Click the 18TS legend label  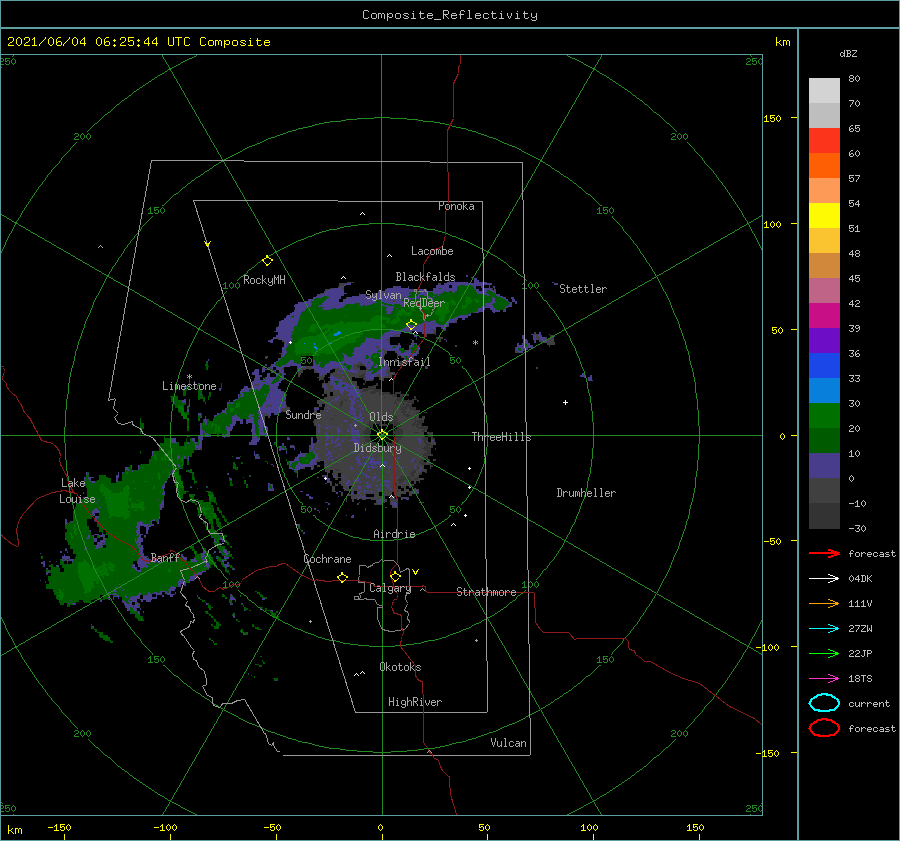pos(860,679)
